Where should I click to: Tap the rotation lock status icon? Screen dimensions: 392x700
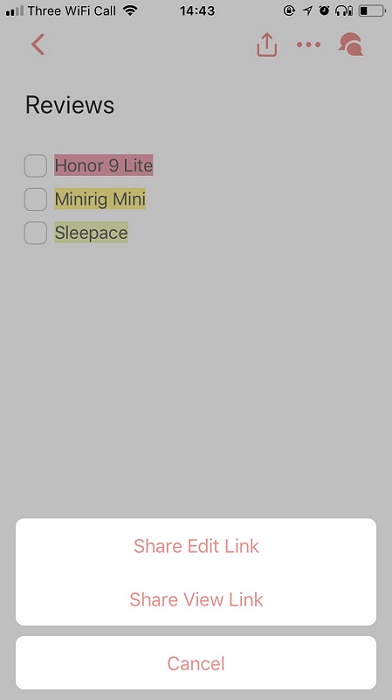click(289, 10)
